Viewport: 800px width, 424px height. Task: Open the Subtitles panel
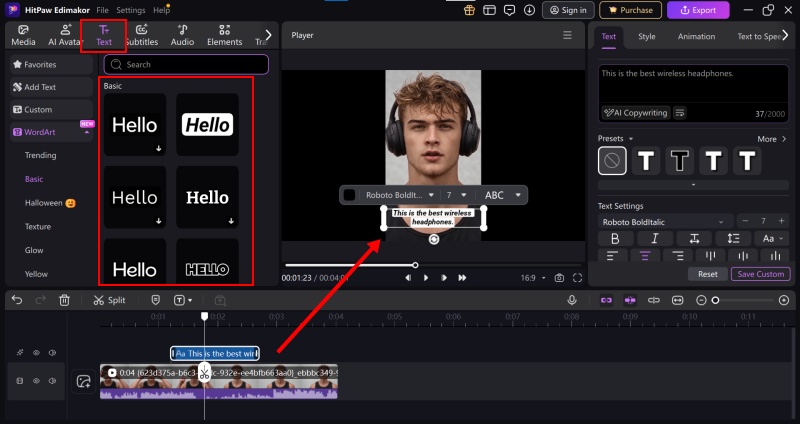142,35
